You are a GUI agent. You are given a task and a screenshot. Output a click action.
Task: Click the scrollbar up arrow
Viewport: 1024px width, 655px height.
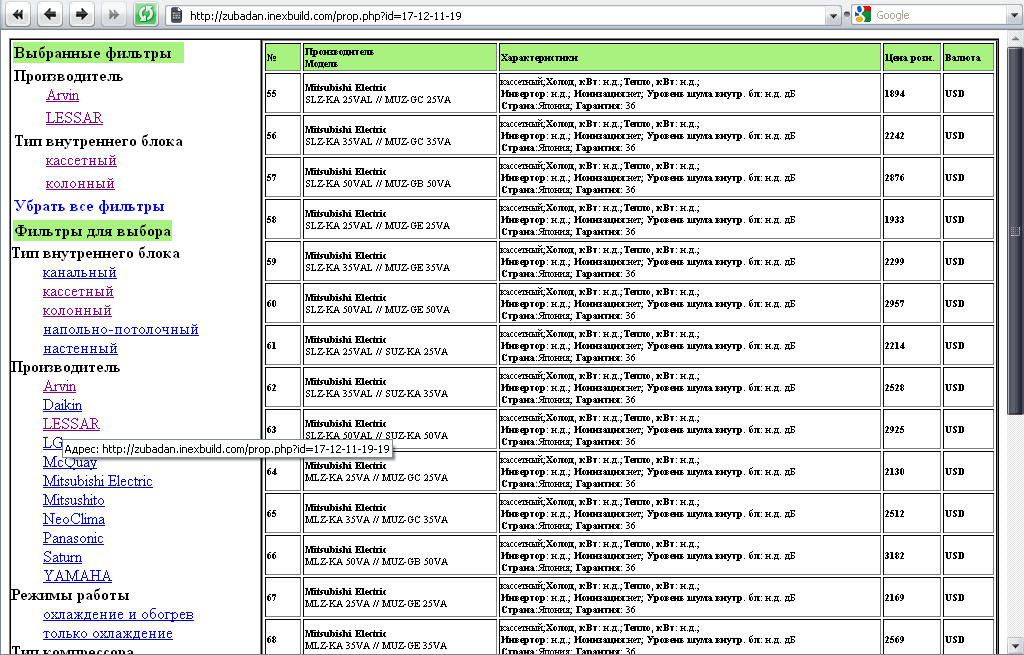click(x=1015, y=38)
